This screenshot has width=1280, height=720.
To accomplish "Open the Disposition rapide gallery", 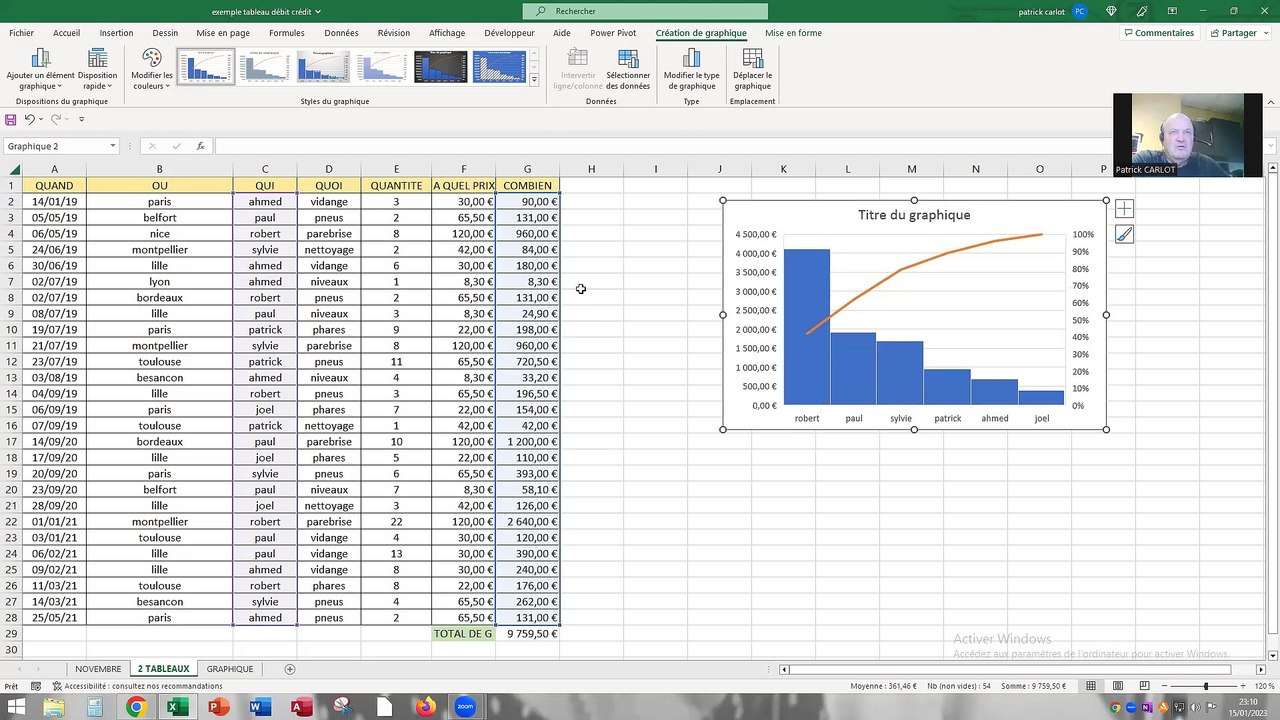I will pyautogui.click(x=97, y=69).
